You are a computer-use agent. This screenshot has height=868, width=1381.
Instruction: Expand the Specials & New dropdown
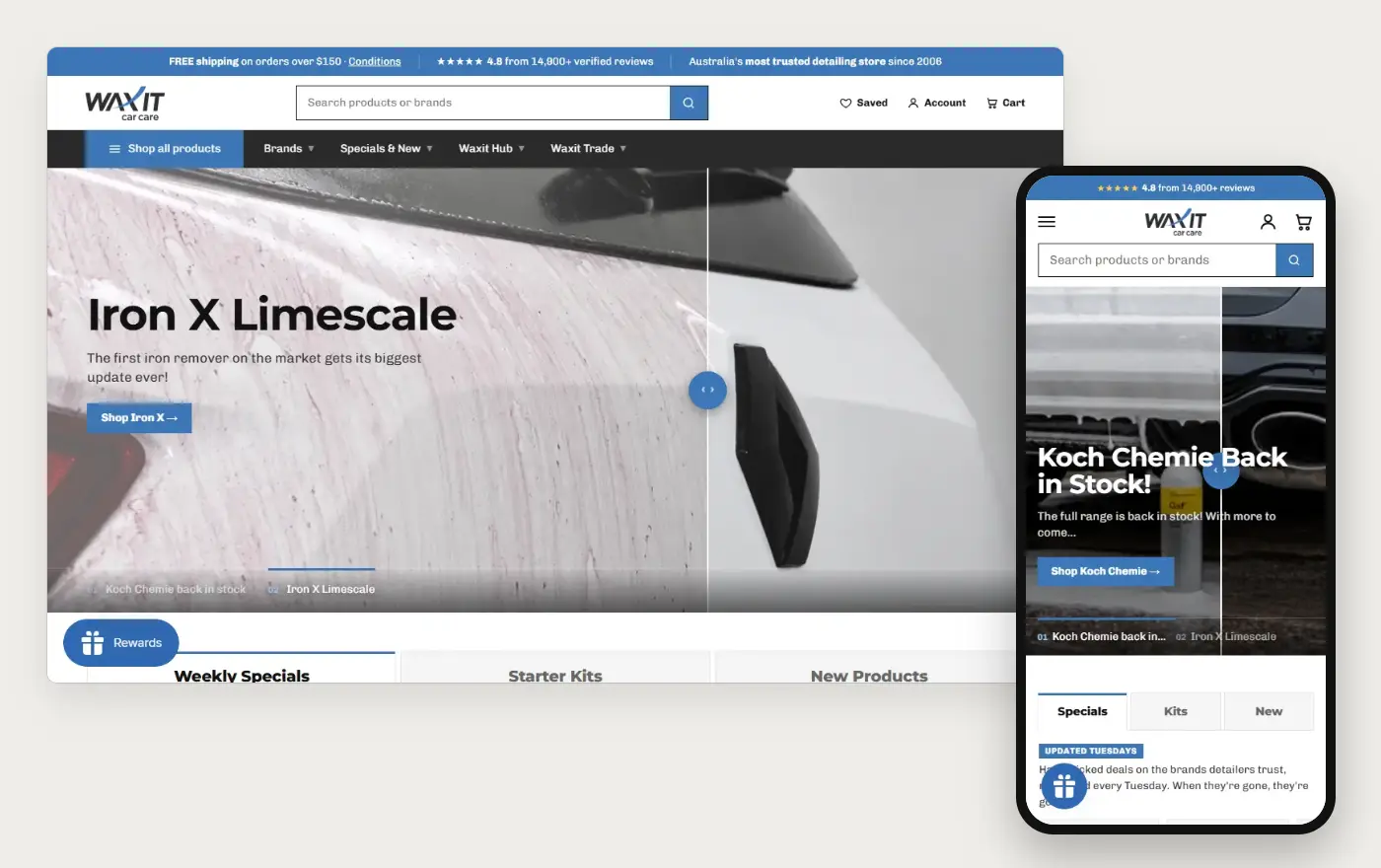387,149
